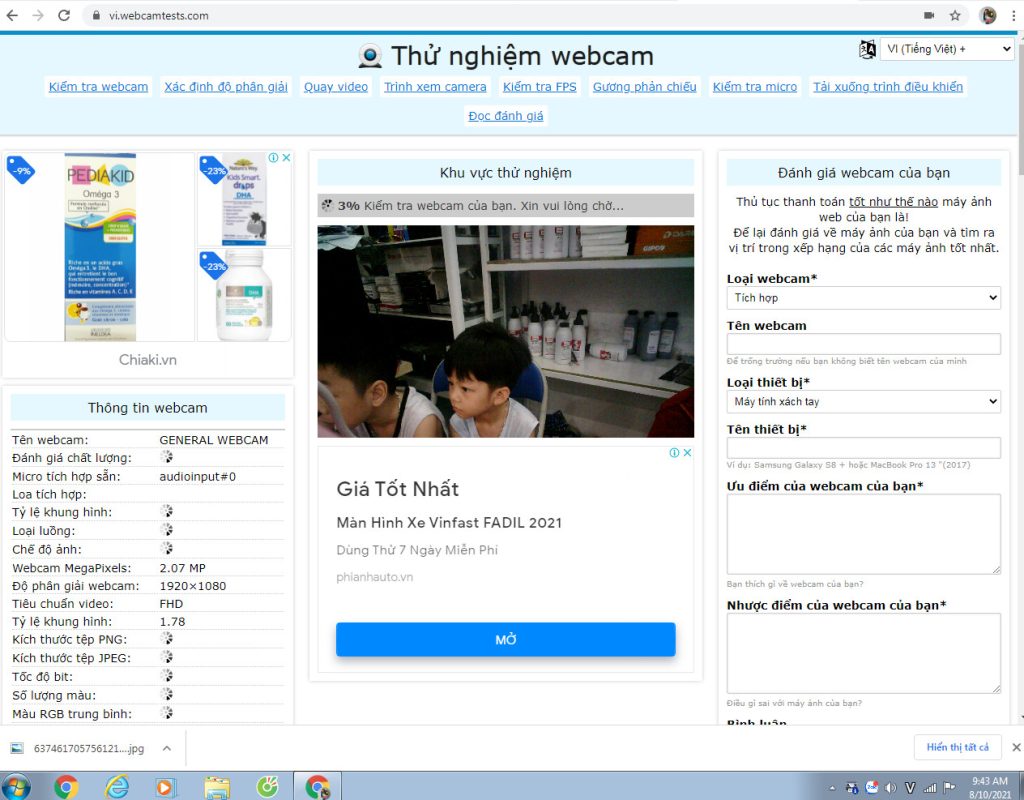
Task: Expand the Loại webcam dropdown
Action: pos(863,298)
